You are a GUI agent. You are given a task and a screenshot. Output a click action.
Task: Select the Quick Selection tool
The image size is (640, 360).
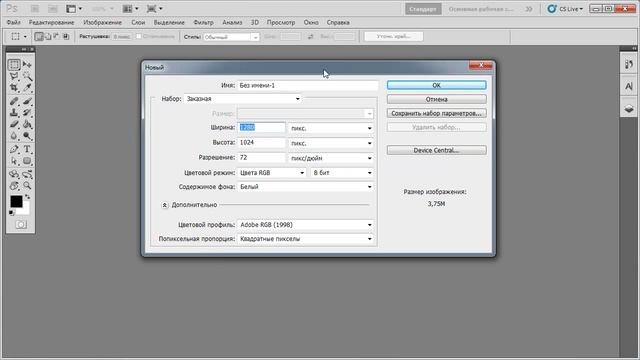[27, 76]
